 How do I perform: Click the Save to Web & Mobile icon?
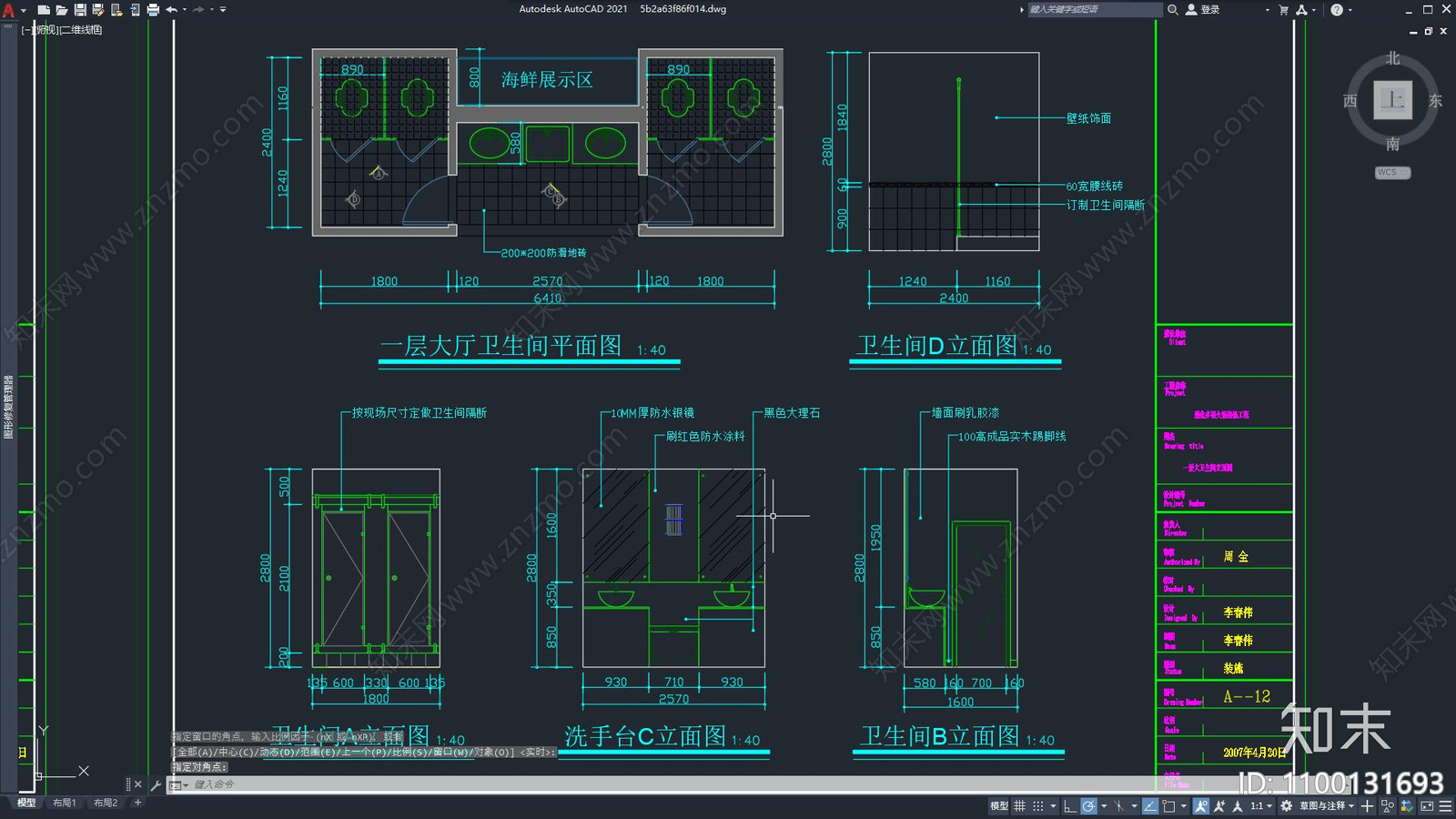(x=135, y=10)
